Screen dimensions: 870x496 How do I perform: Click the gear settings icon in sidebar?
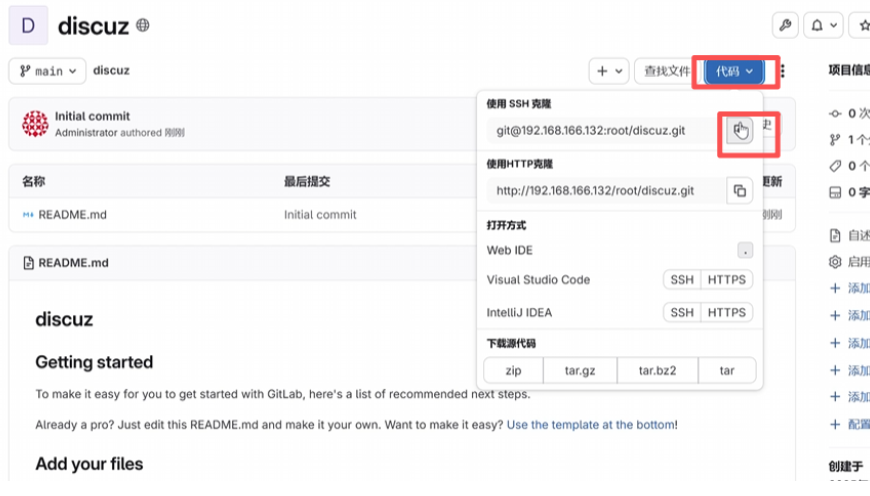[835, 261]
